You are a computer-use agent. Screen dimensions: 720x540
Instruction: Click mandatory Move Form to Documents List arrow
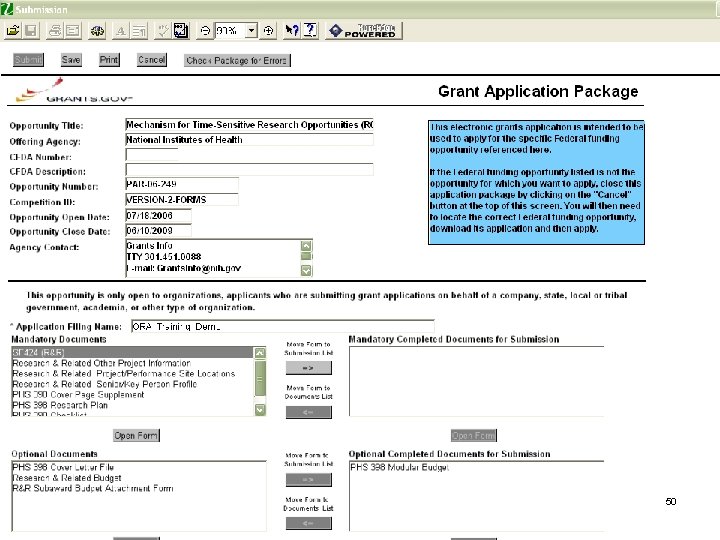pos(308,412)
